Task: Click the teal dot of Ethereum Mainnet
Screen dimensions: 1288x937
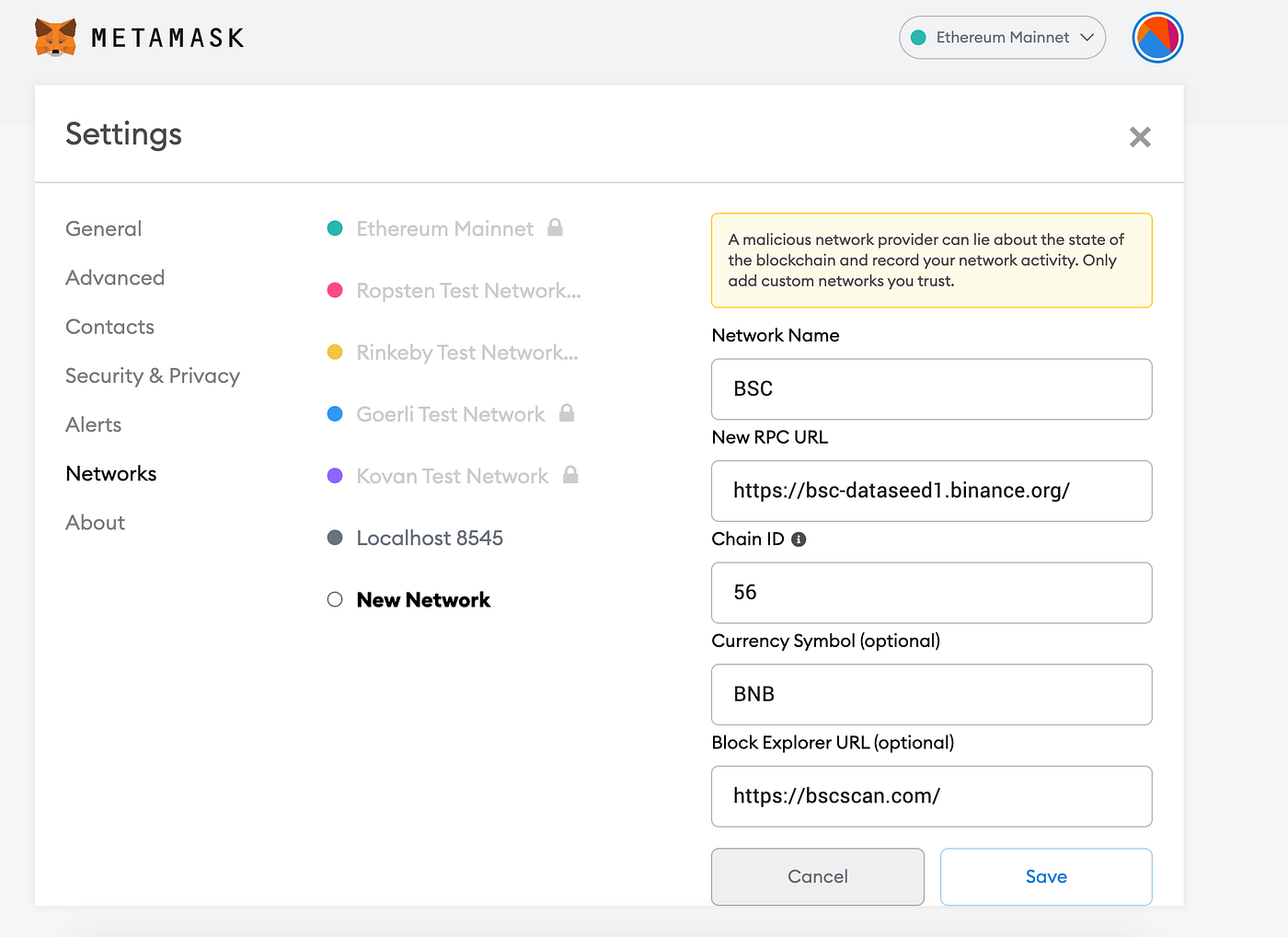Action: pos(335,228)
